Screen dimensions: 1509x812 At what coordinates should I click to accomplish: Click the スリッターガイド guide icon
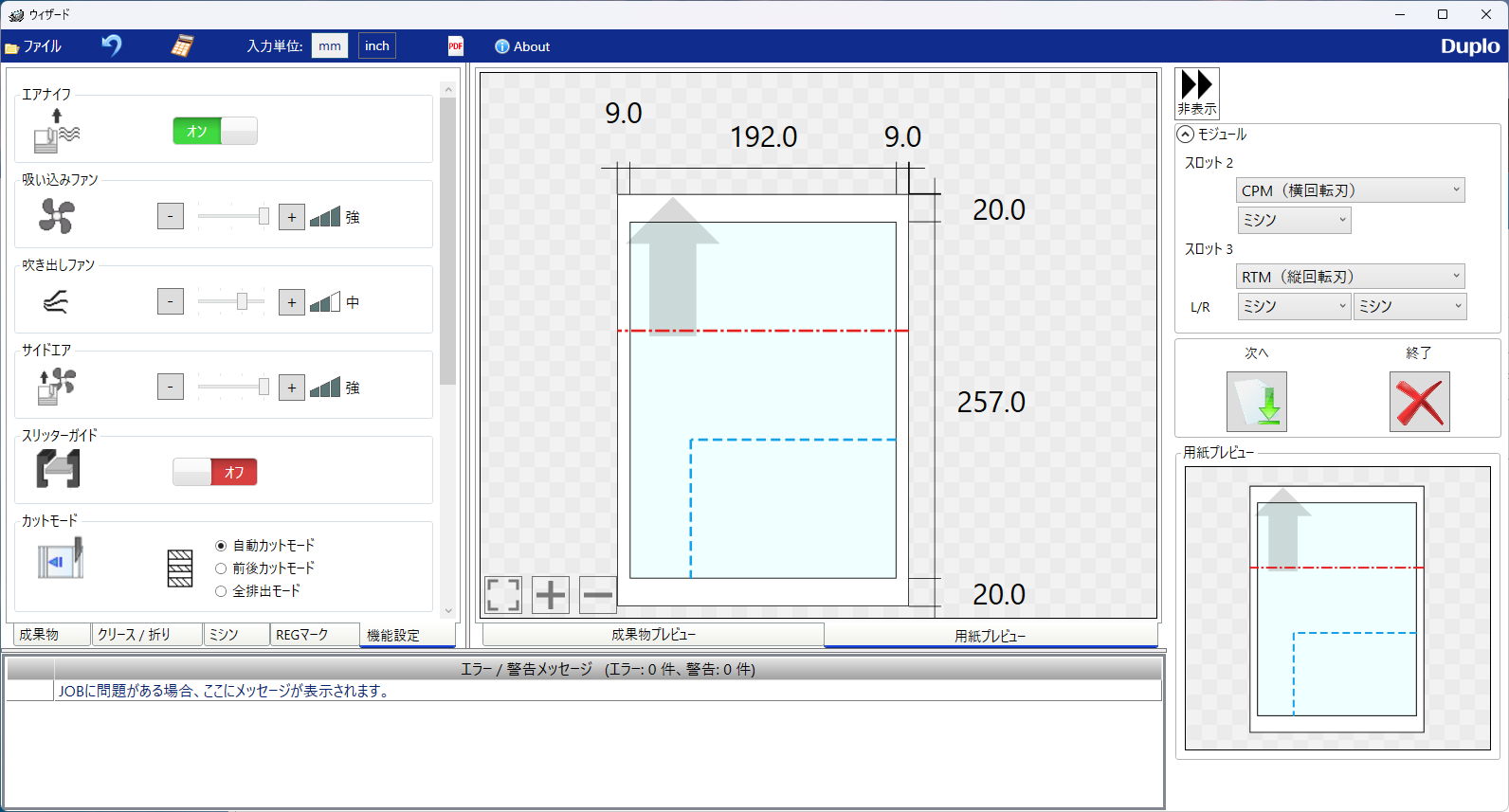tap(58, 469)
